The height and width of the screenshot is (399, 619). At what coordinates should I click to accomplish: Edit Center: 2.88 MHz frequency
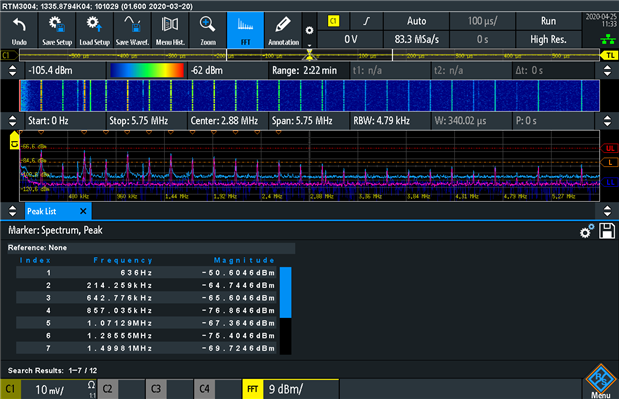point(228,121)
